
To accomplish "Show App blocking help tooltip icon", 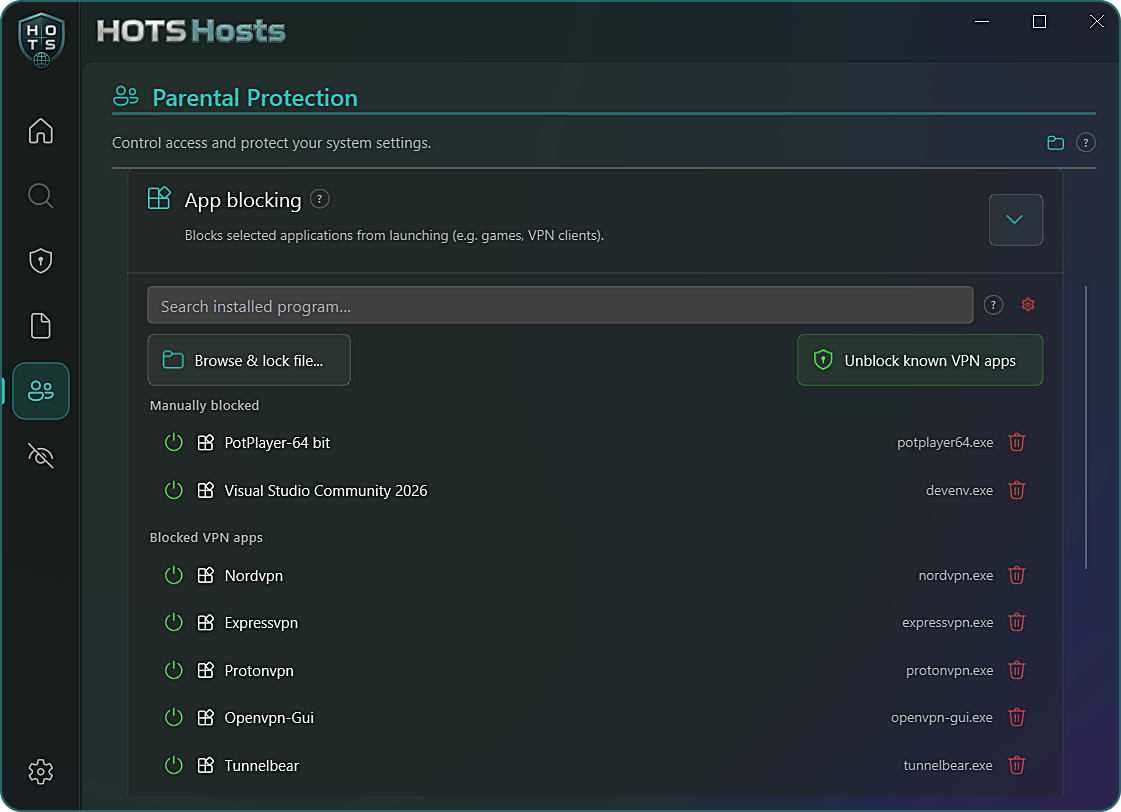I will click(x=320, y=199).
